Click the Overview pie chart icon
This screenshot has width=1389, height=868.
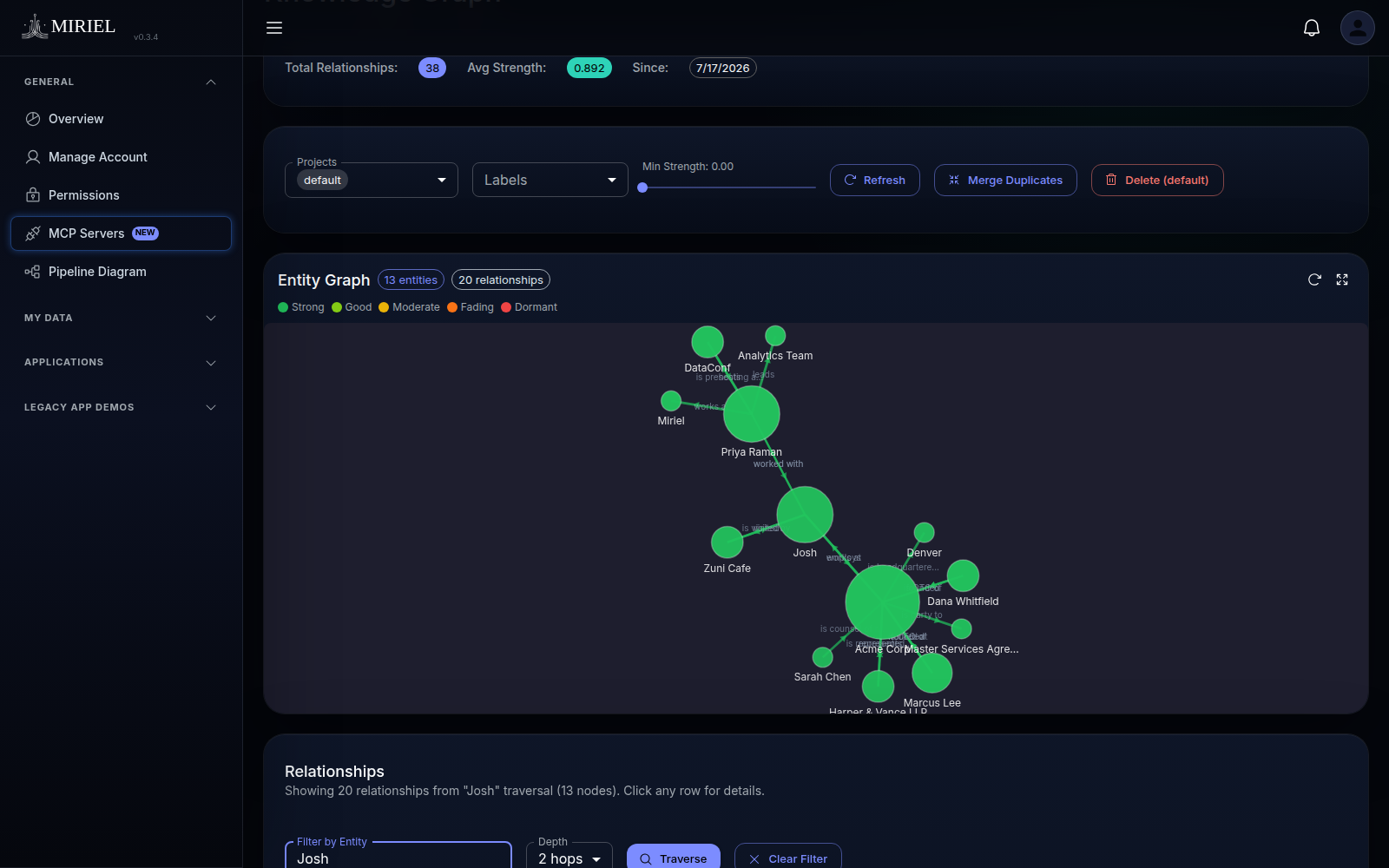[33, 119]
